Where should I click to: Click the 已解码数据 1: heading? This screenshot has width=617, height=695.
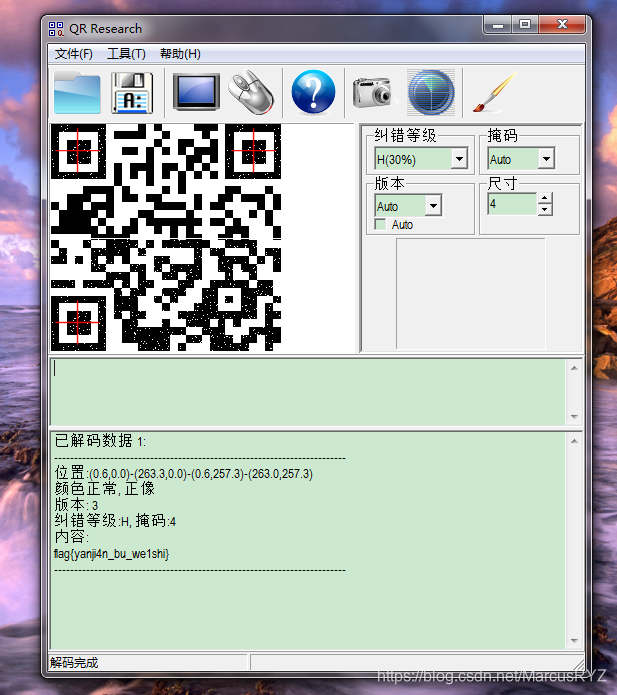point(100,441)
